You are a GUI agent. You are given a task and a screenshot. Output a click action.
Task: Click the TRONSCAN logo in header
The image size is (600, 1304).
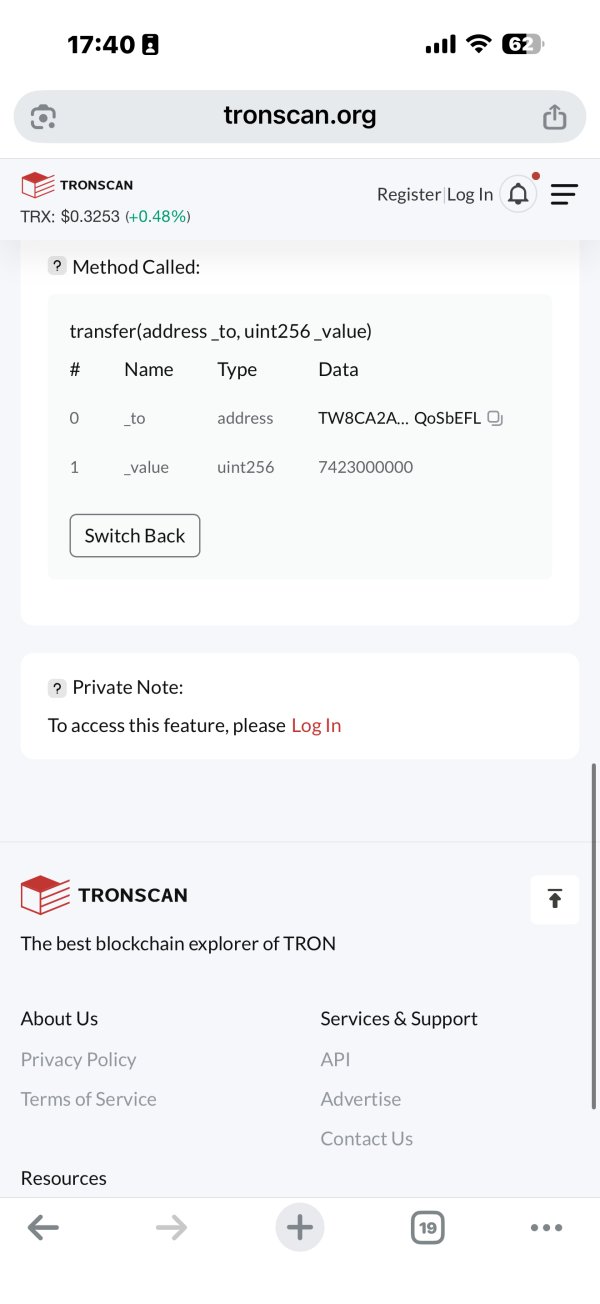click(77, 185)
